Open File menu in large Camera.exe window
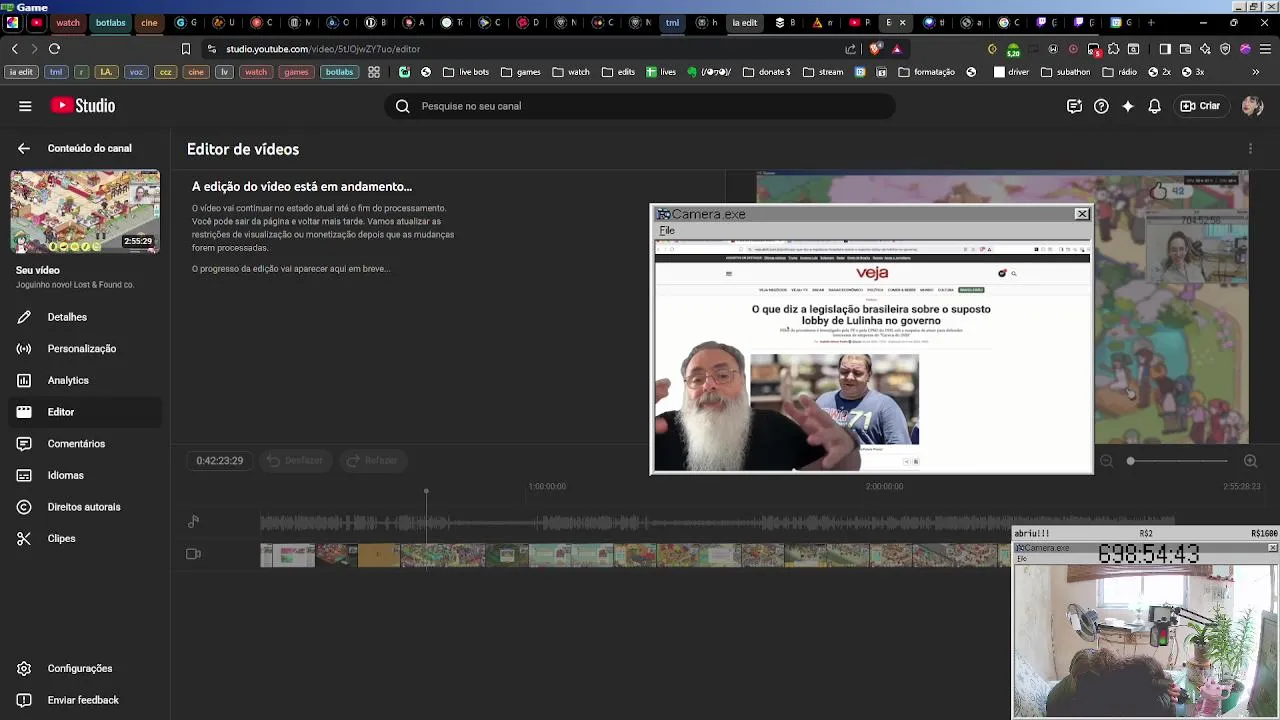 click(x=667, y=231)
